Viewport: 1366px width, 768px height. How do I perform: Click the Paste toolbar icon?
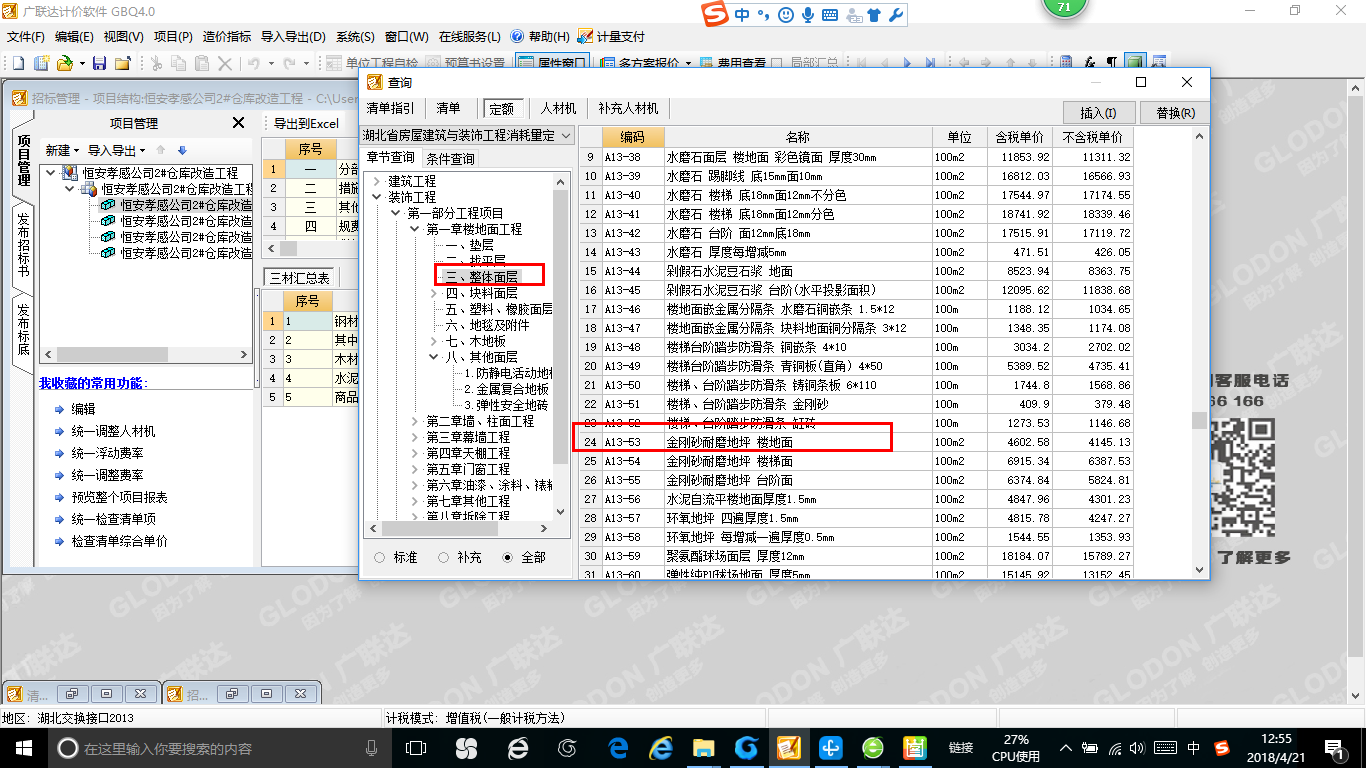(202, 63)
